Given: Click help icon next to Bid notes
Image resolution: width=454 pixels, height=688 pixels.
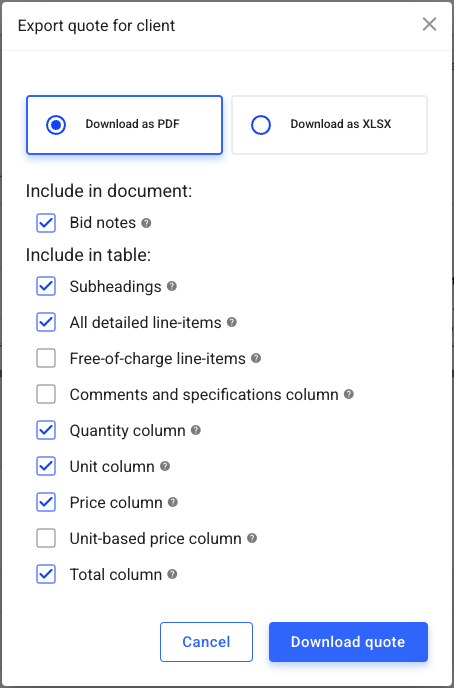Looking at the screenshot, I should pyautogui.click(x=146, y=223).
